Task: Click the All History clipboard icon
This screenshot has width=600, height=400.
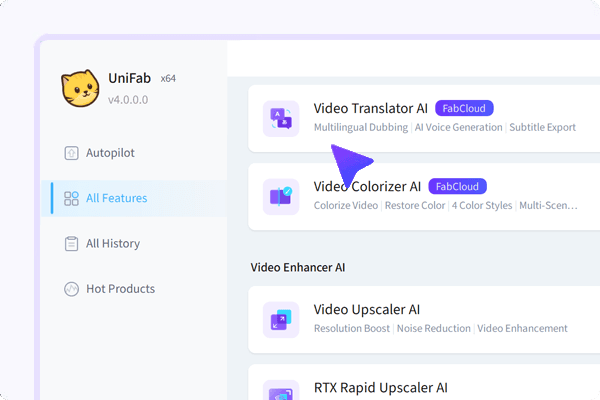Action: click(x=71, y=243)
